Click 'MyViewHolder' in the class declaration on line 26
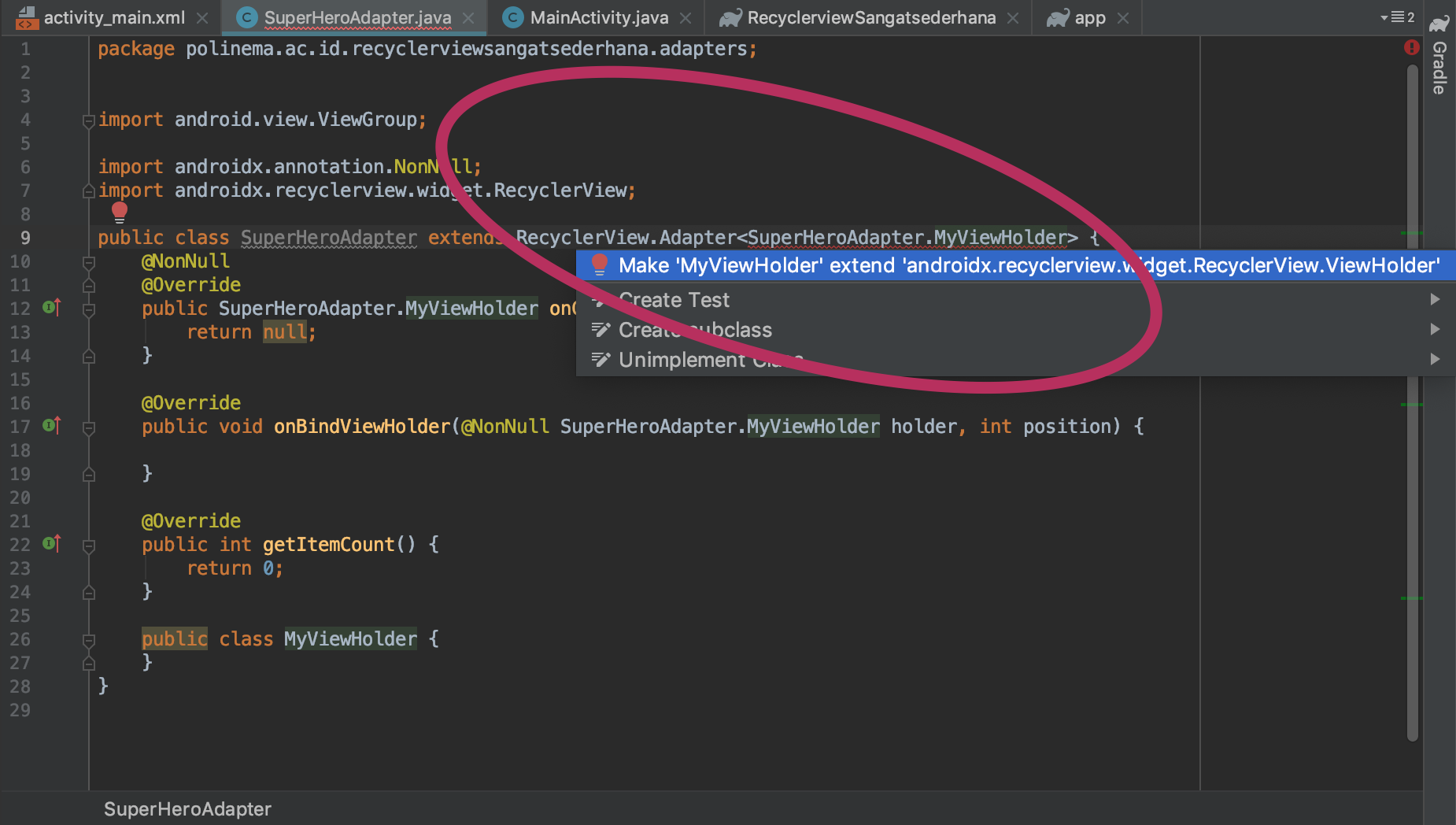 tap(350, 639)
